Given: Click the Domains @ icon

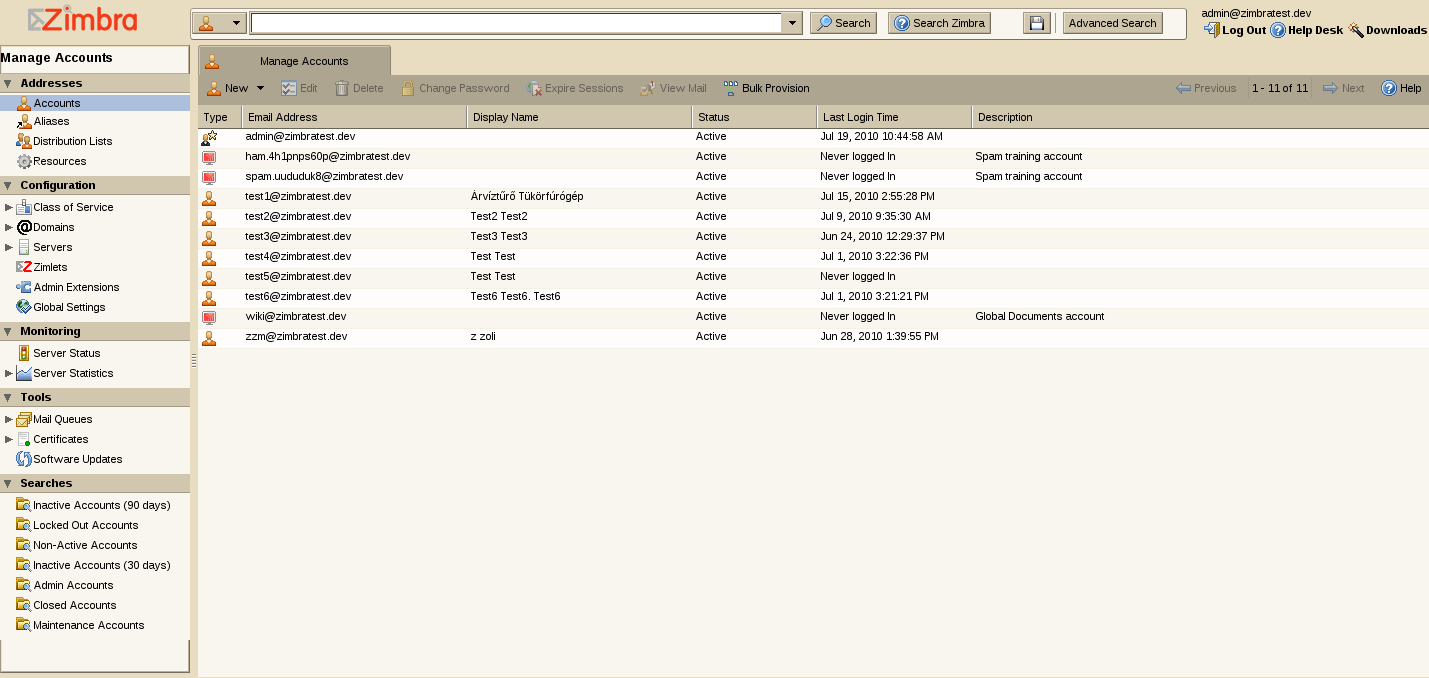Looking at the screenshot, I should [x=24, y=227].
